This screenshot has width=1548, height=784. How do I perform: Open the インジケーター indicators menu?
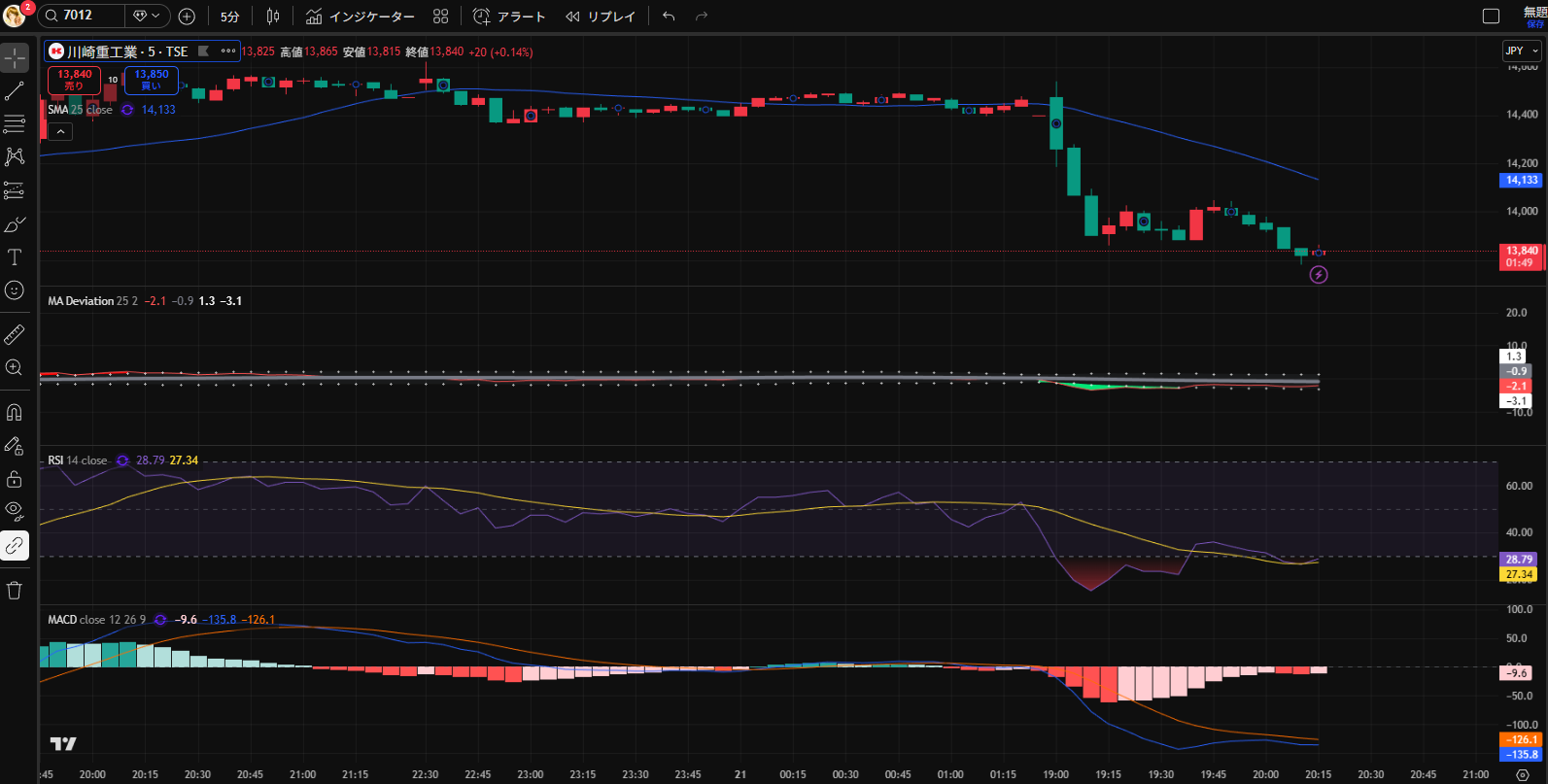pyautogui.click(x=361, y=17)
